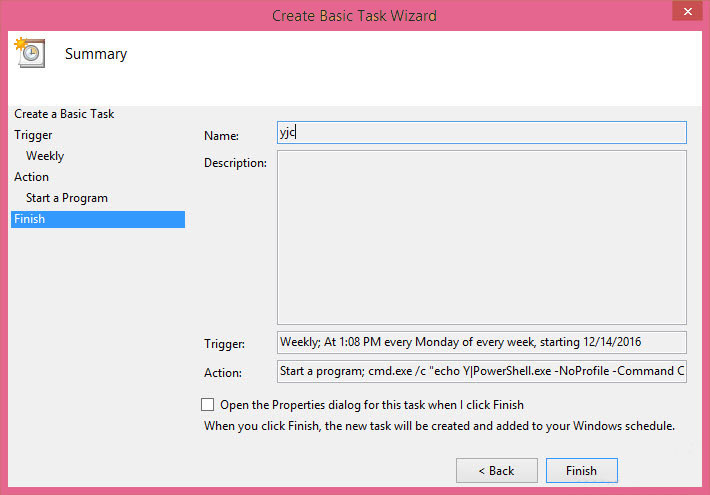Click into the Name input field

[482, 133]
